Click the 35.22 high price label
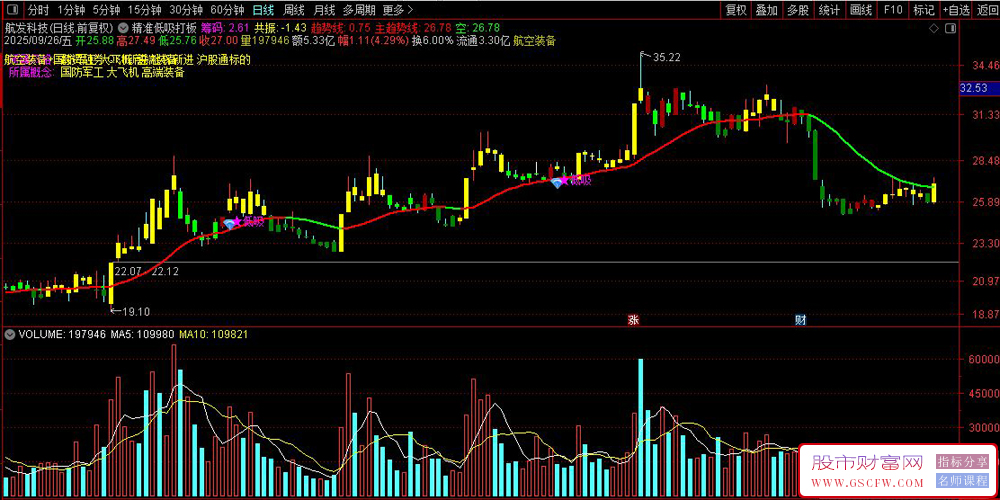Screen dimensions: 1000x500 point(667,57)
